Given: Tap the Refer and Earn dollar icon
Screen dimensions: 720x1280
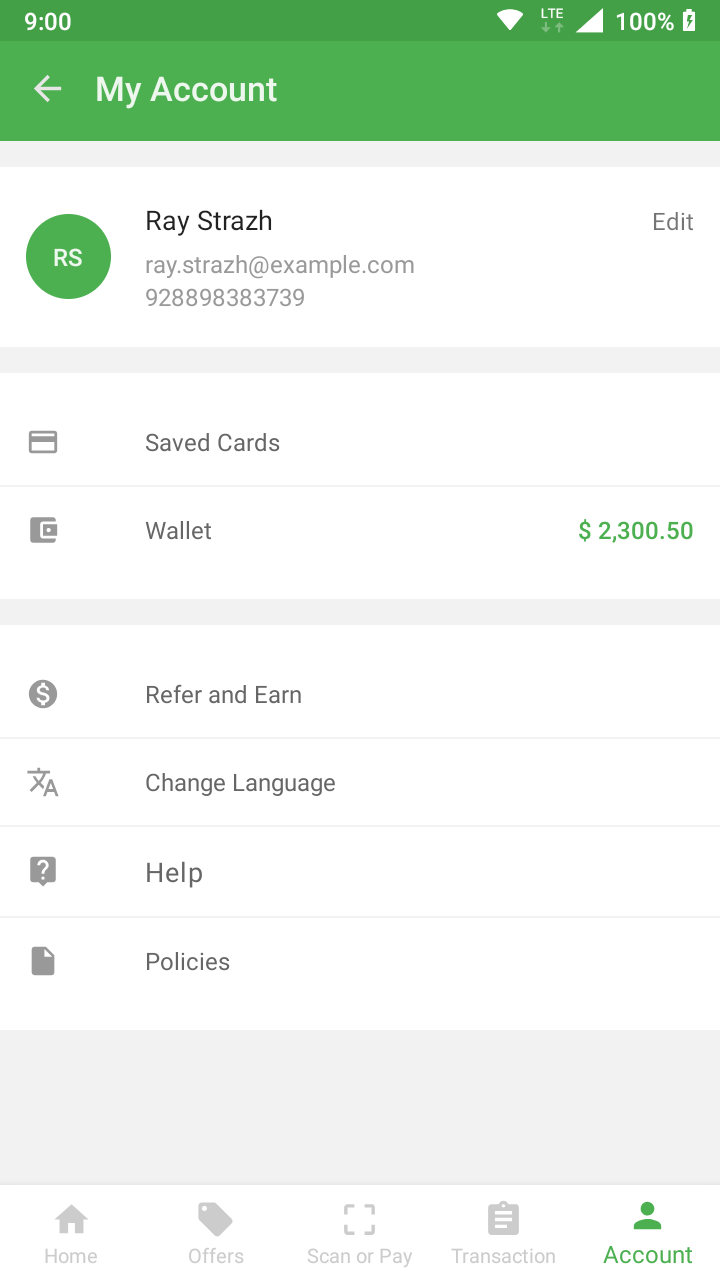Looking at the screenshot, I should [43, 694].
